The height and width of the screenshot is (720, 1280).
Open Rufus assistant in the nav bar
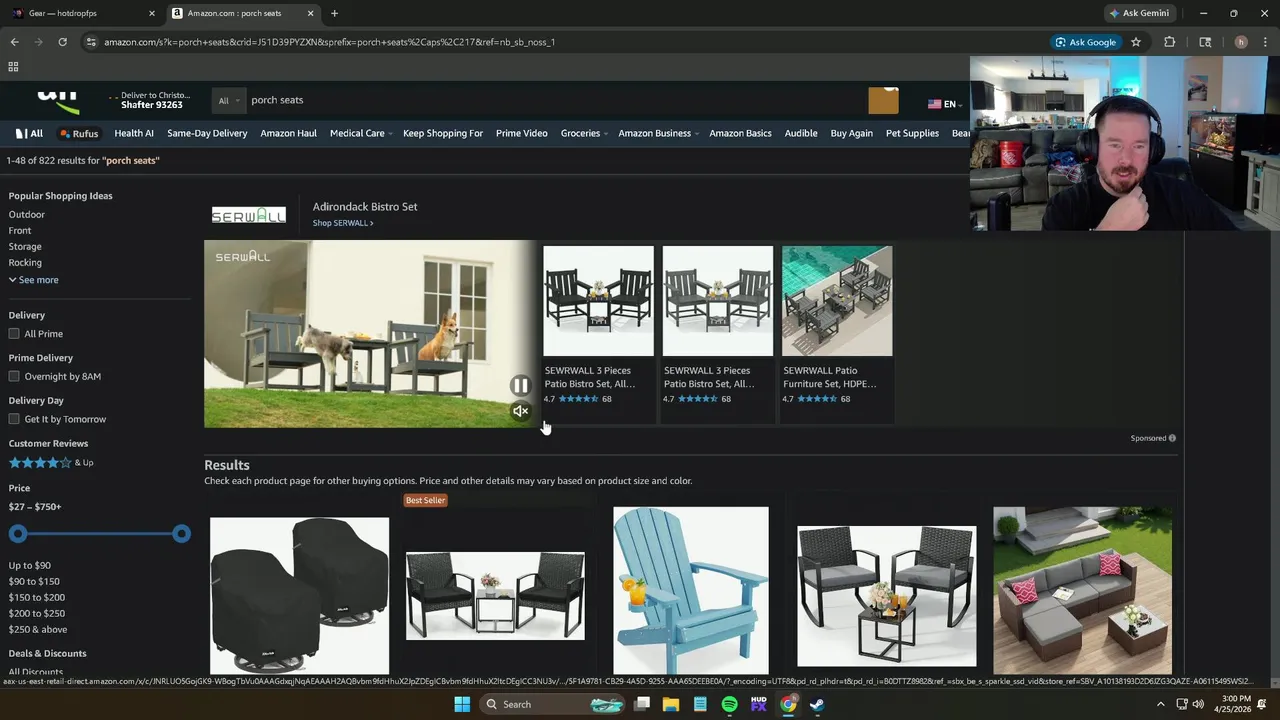pos(79,133)
